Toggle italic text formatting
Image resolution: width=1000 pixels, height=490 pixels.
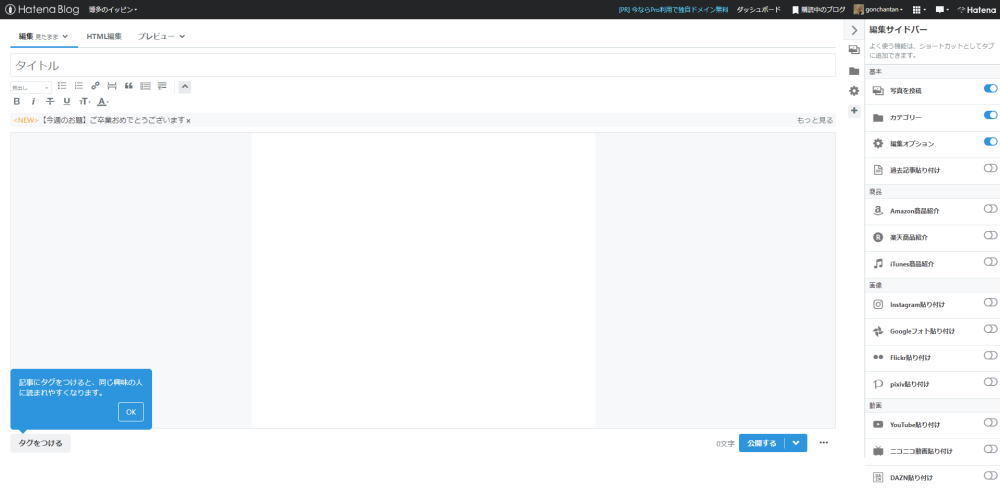(x=33, y=101)
